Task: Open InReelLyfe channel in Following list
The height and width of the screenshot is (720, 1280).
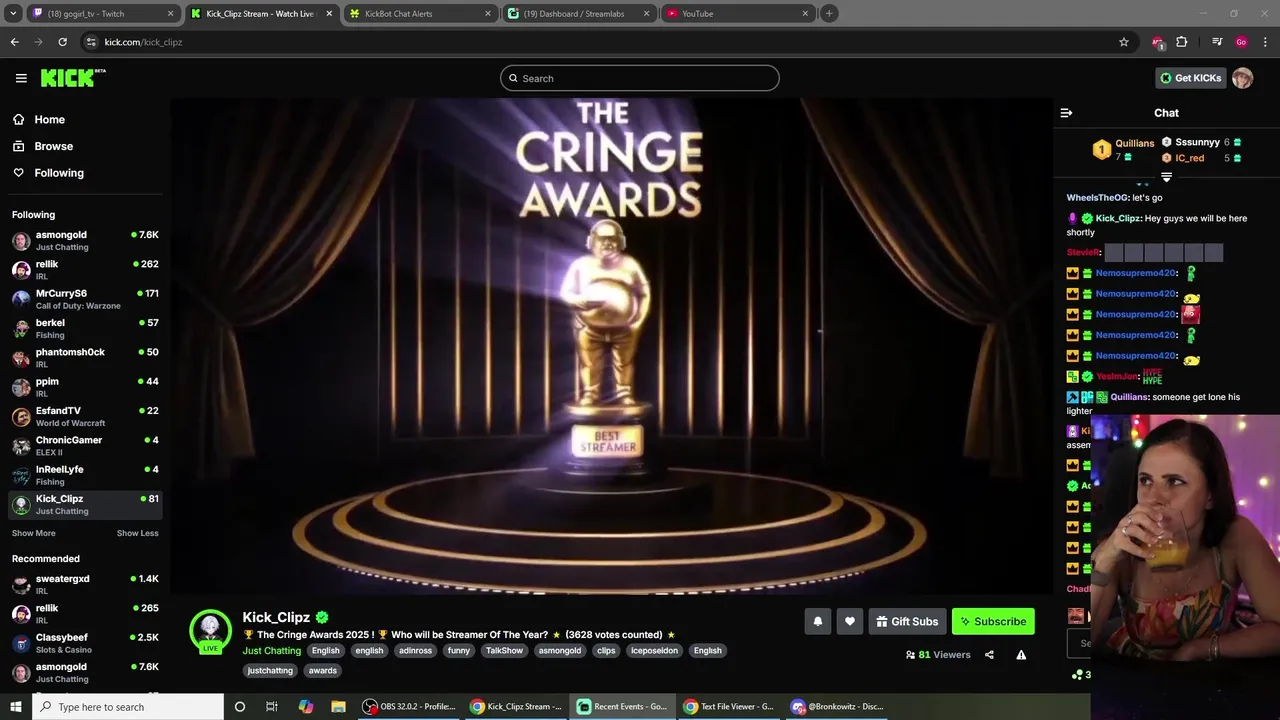Action: (x=85, y=475)
